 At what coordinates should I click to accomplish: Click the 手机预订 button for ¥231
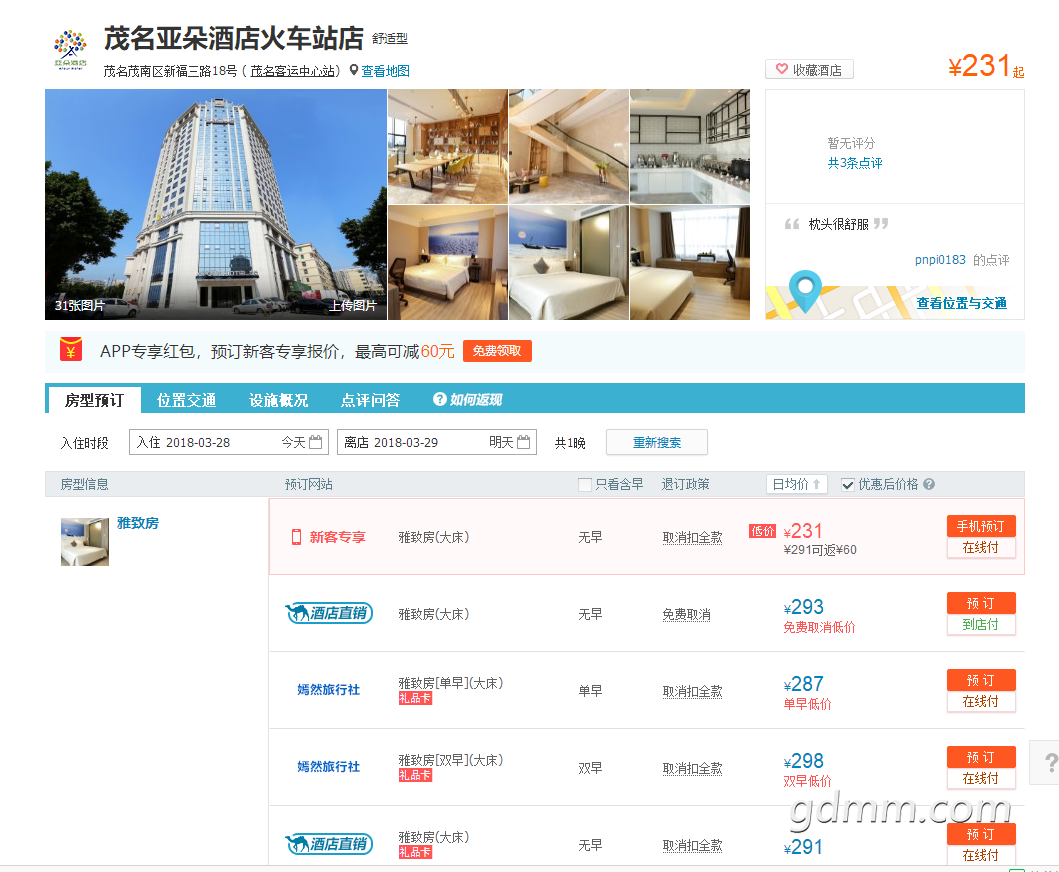[981, 526]
